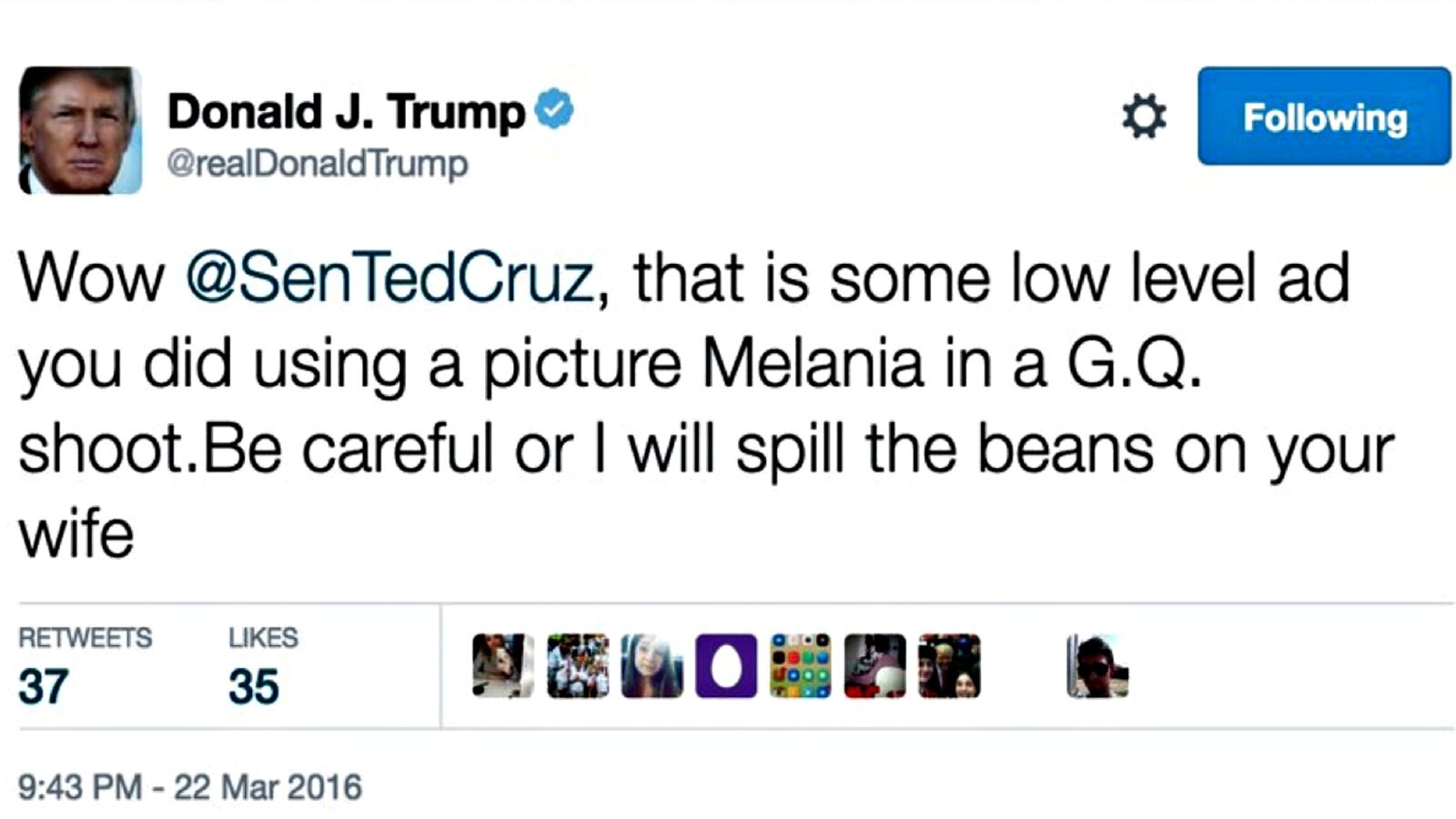The image size is (1456, 819).
Task: Click the app-grid wallpaper avatar thumbnail
Action: click(x=799, y=664)
